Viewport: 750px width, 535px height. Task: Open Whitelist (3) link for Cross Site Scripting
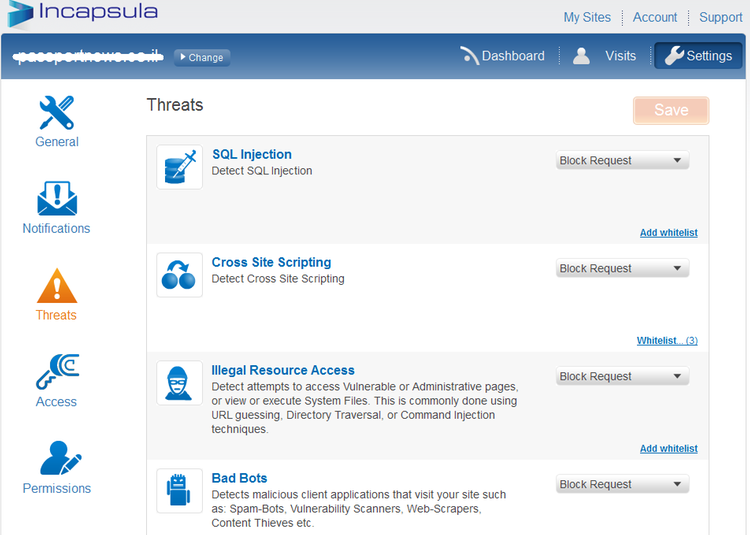pyautogui.click(x=667, y=341)
